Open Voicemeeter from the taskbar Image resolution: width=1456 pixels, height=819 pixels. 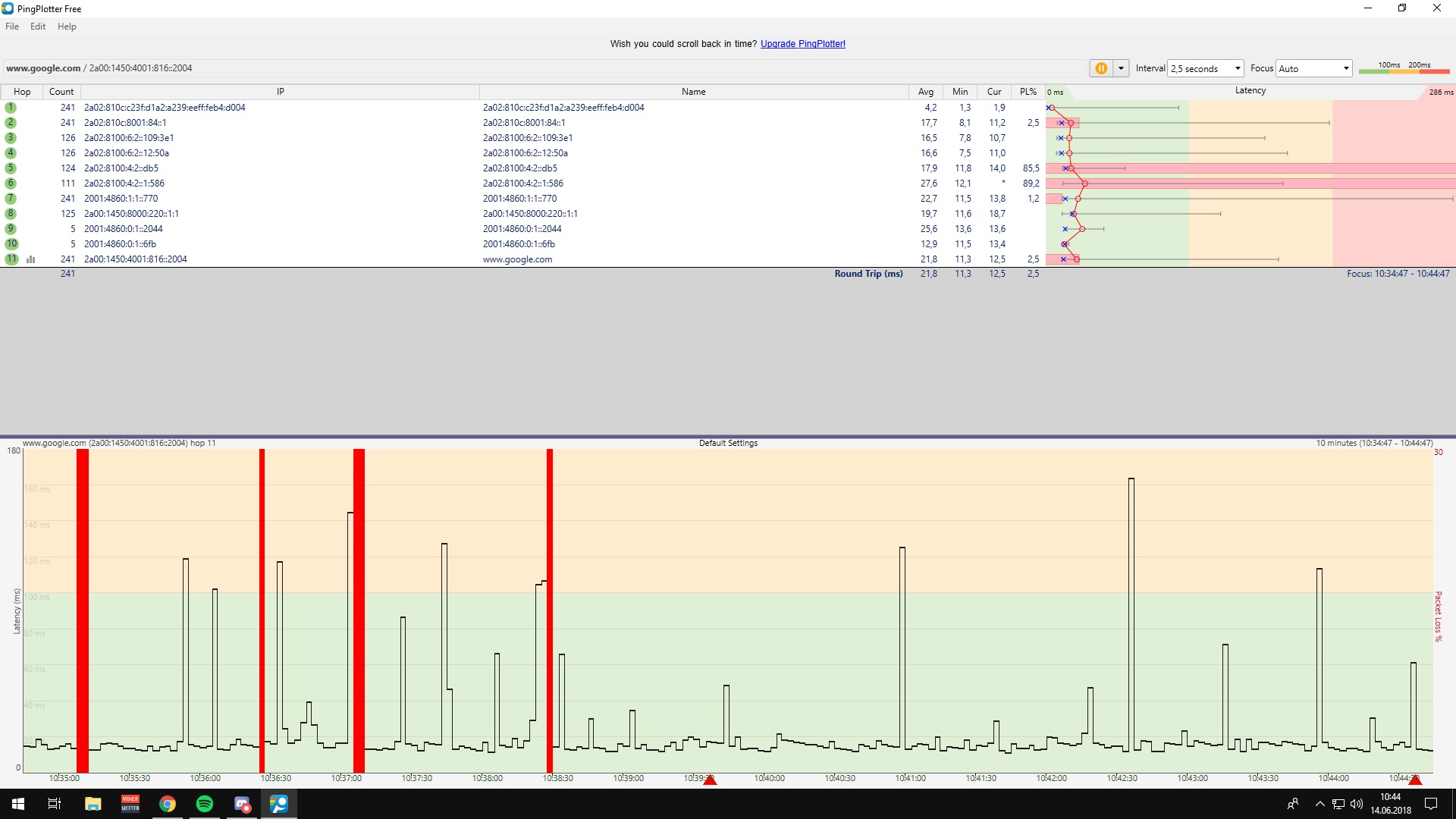tap(130, 804)
